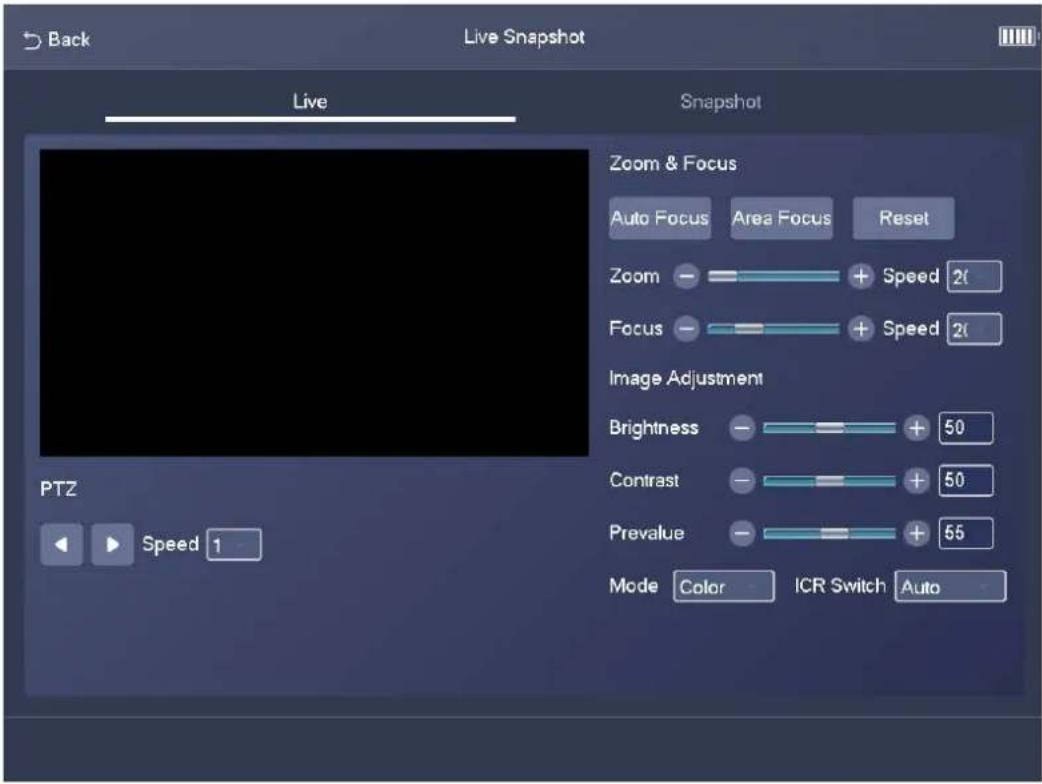Raise Brightness with the plus icon
1042x784 pixels.
(916, 428)
